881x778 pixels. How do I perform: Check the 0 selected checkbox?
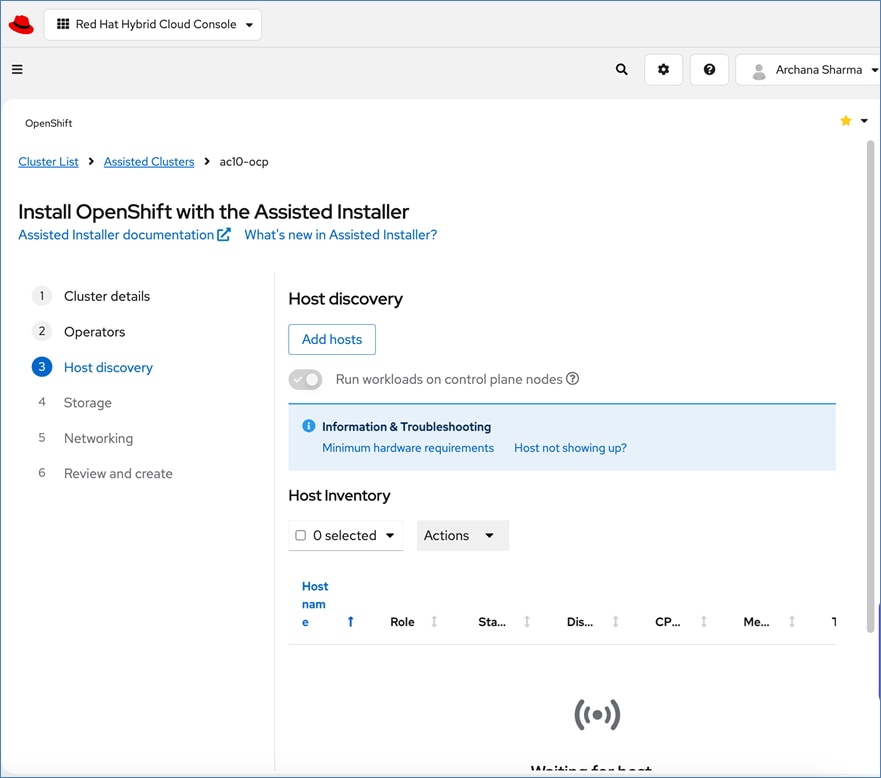pos(301,535)
